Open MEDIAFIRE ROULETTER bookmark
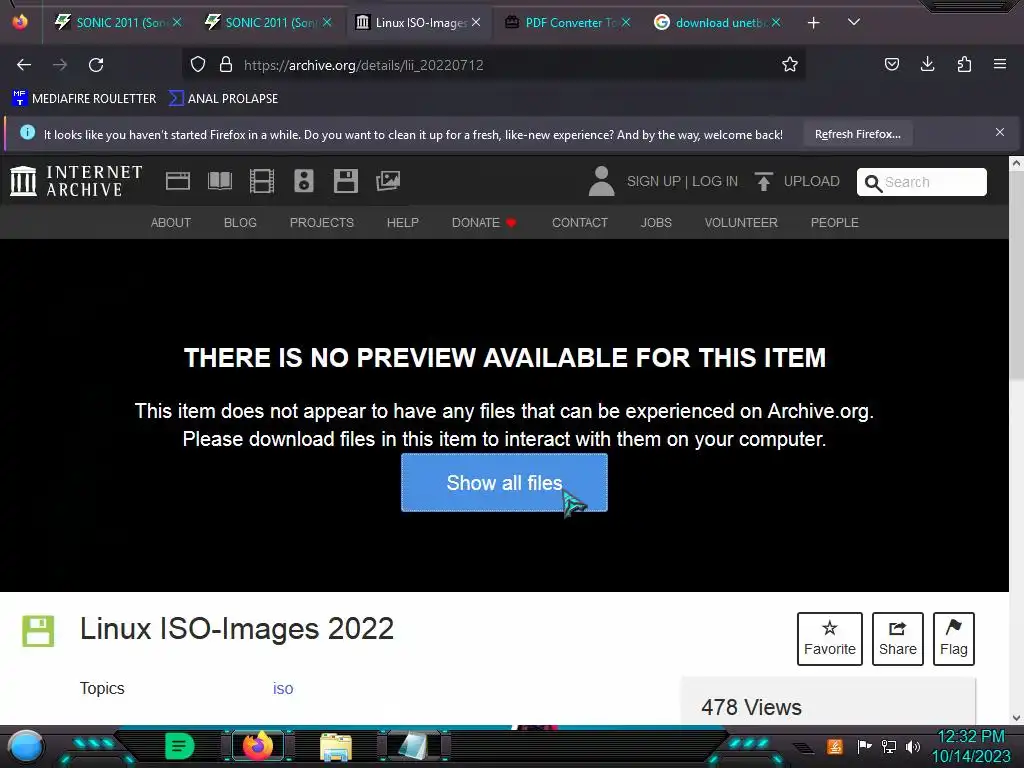The height and width of the screenshot is (768, 1024). point(84,99)
